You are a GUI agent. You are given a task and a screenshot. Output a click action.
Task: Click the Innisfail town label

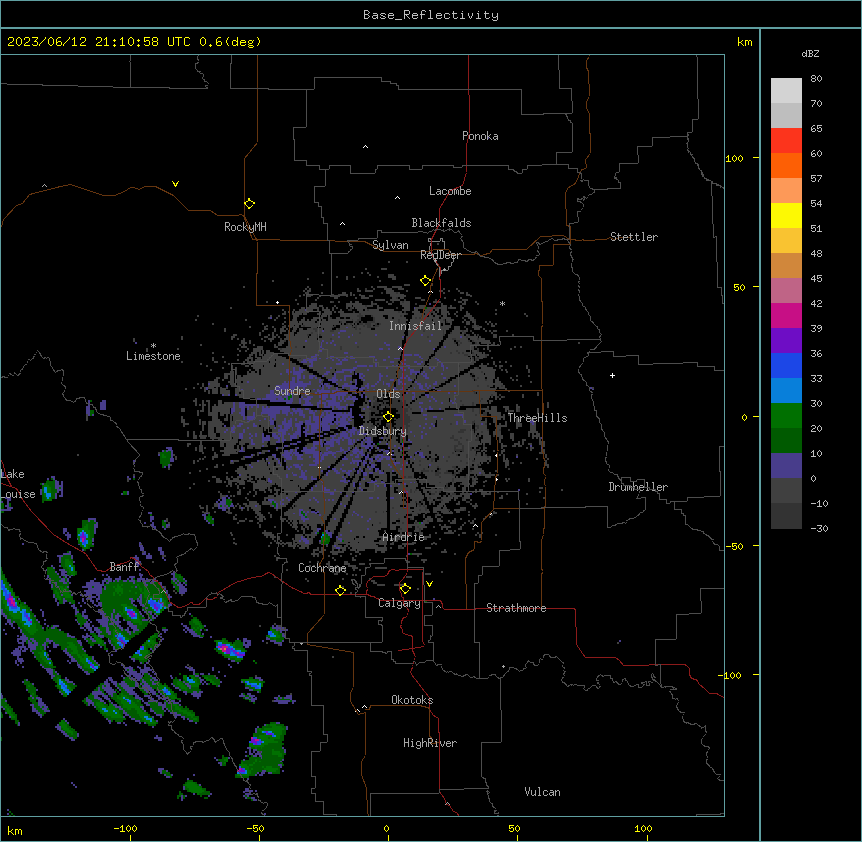[416, 326]
